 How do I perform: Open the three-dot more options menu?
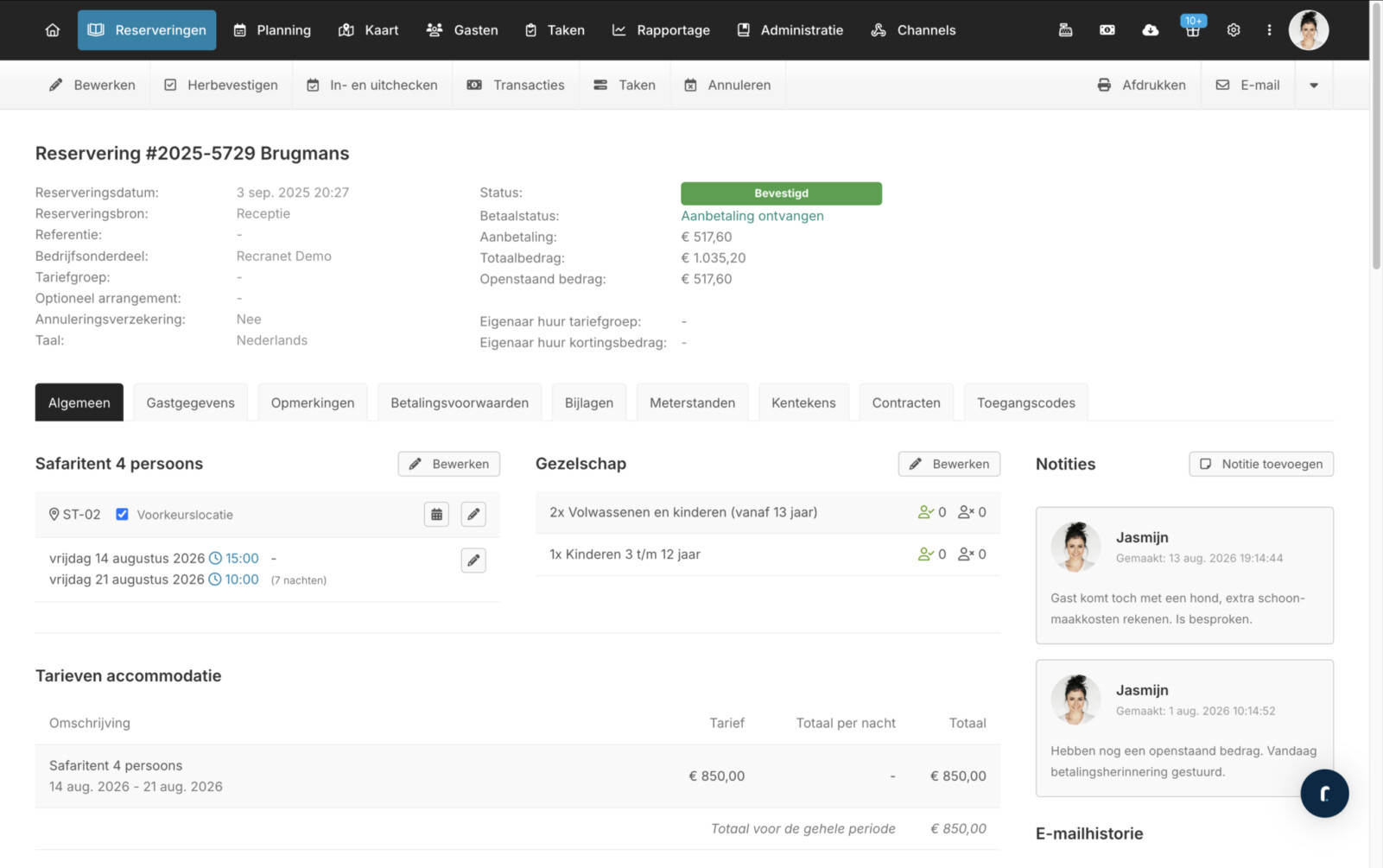click(x=1269, y=30)
